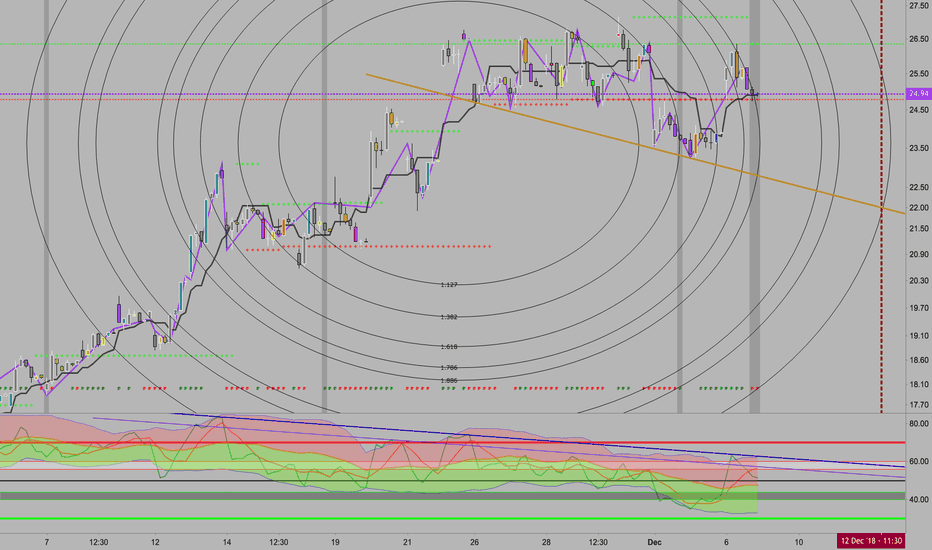Click the 24.94 current price label
932x550 pixels.
coord(918,93)
